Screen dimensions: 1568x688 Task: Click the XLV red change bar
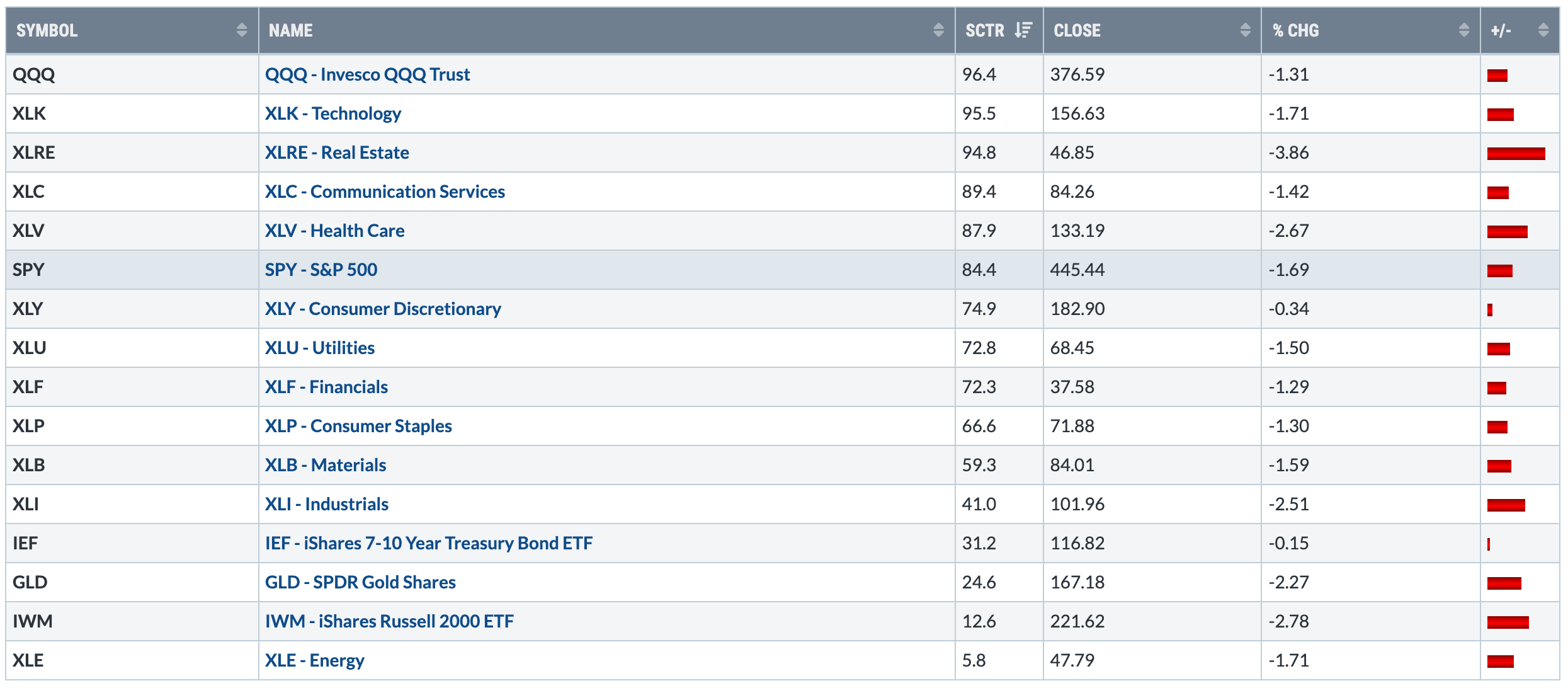click(1507, 231)
